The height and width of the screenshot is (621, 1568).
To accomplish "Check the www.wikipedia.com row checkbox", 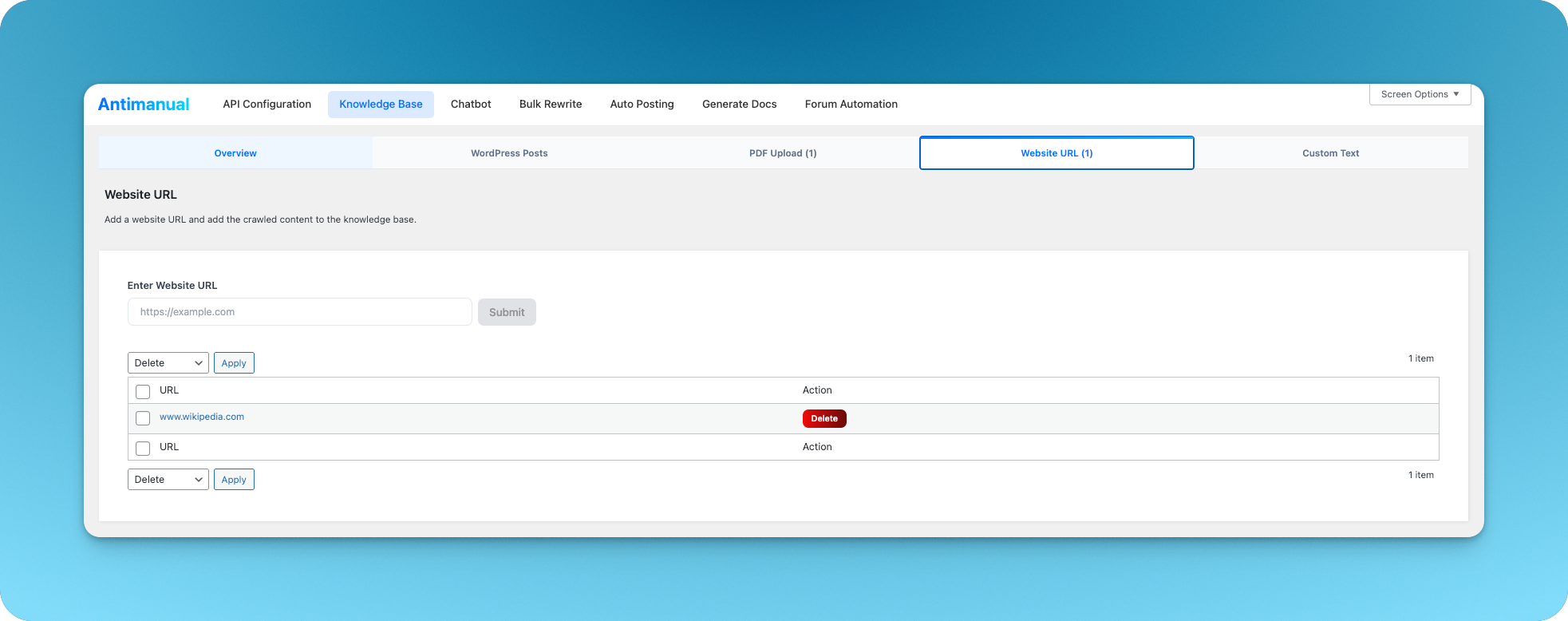I will click(x=143, y=418).
